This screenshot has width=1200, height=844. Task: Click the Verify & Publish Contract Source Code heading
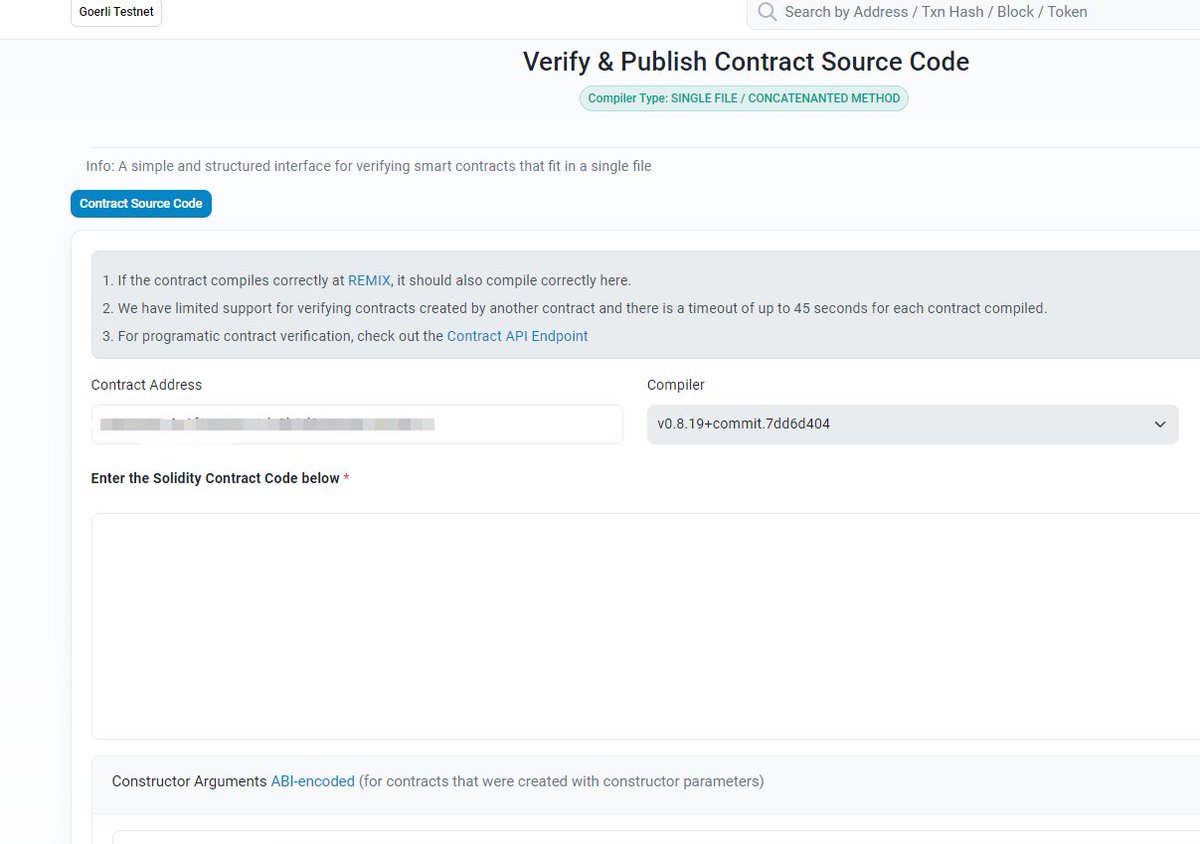(x=746, y=61)
